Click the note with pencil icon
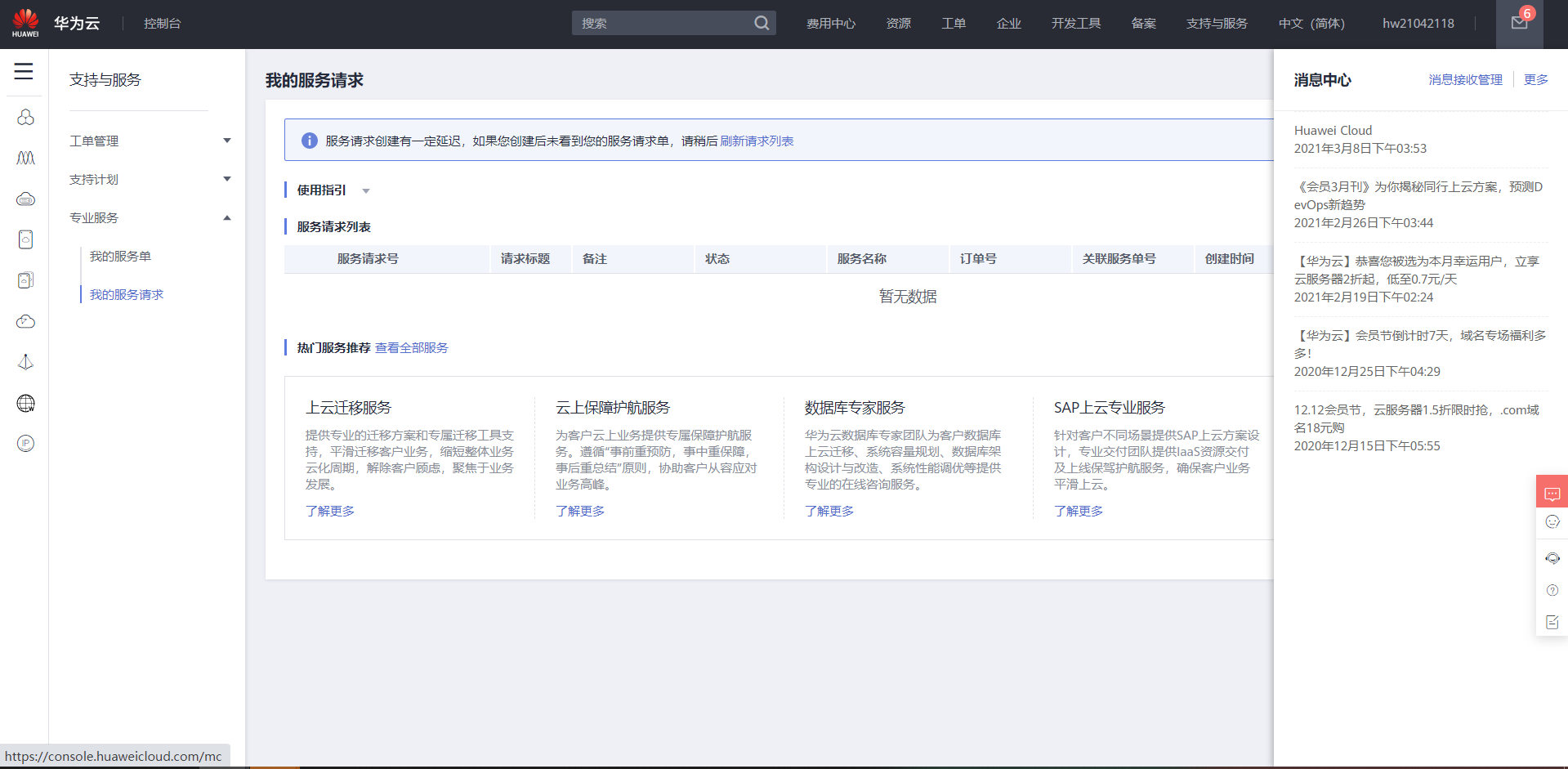The image size is (1568, 769). click(x=1552, y=622)
